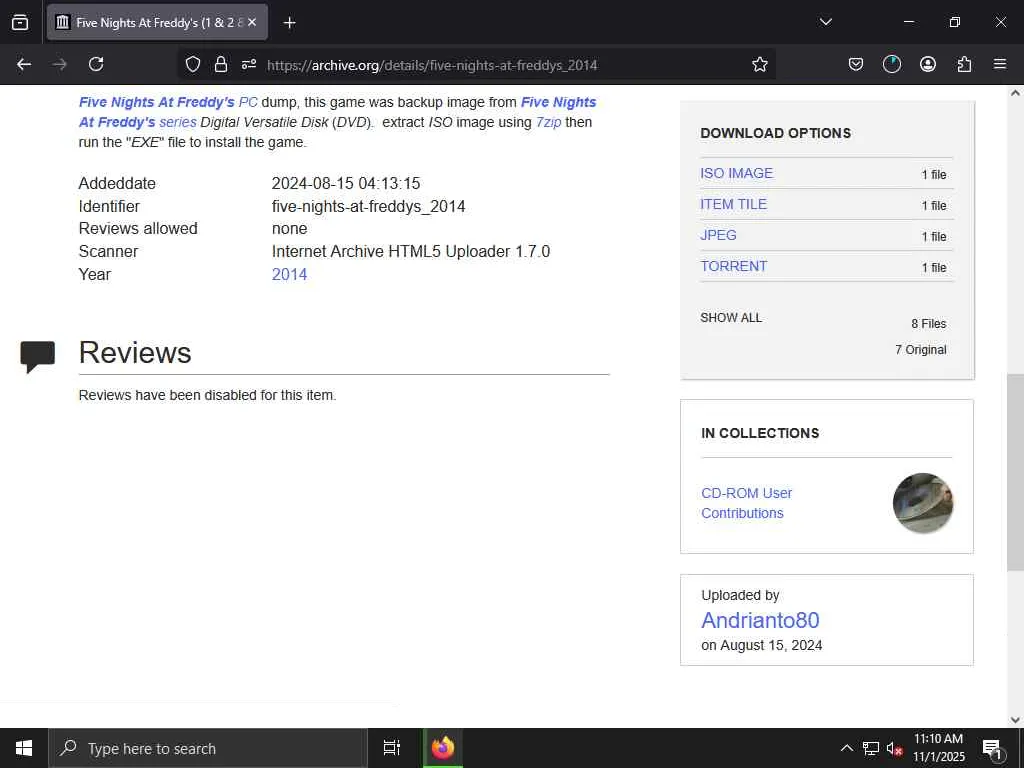Screen dimensions: 1024x768
Task: Open tracking protection shield icon
Action: click(193, 64)
